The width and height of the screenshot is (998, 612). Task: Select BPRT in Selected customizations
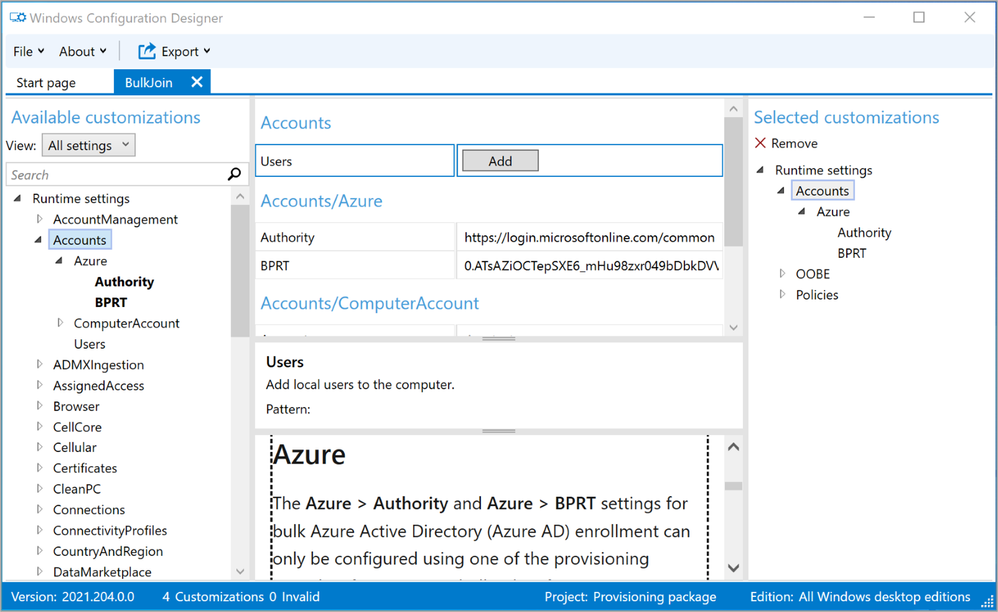pyautogui.click(x=852, y=253)
